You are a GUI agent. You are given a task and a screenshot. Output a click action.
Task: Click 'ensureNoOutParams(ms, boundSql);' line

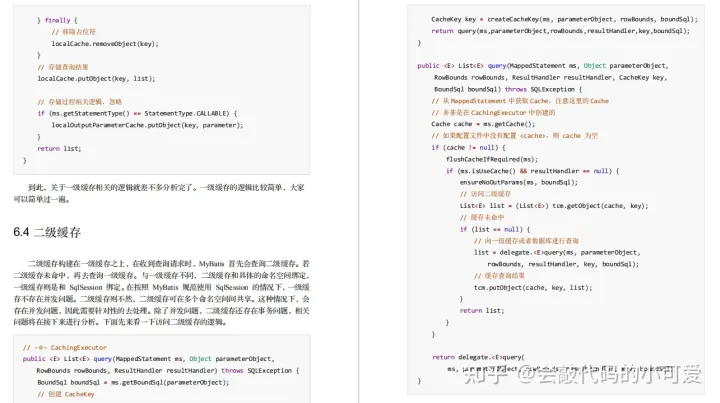click(518, 182)
